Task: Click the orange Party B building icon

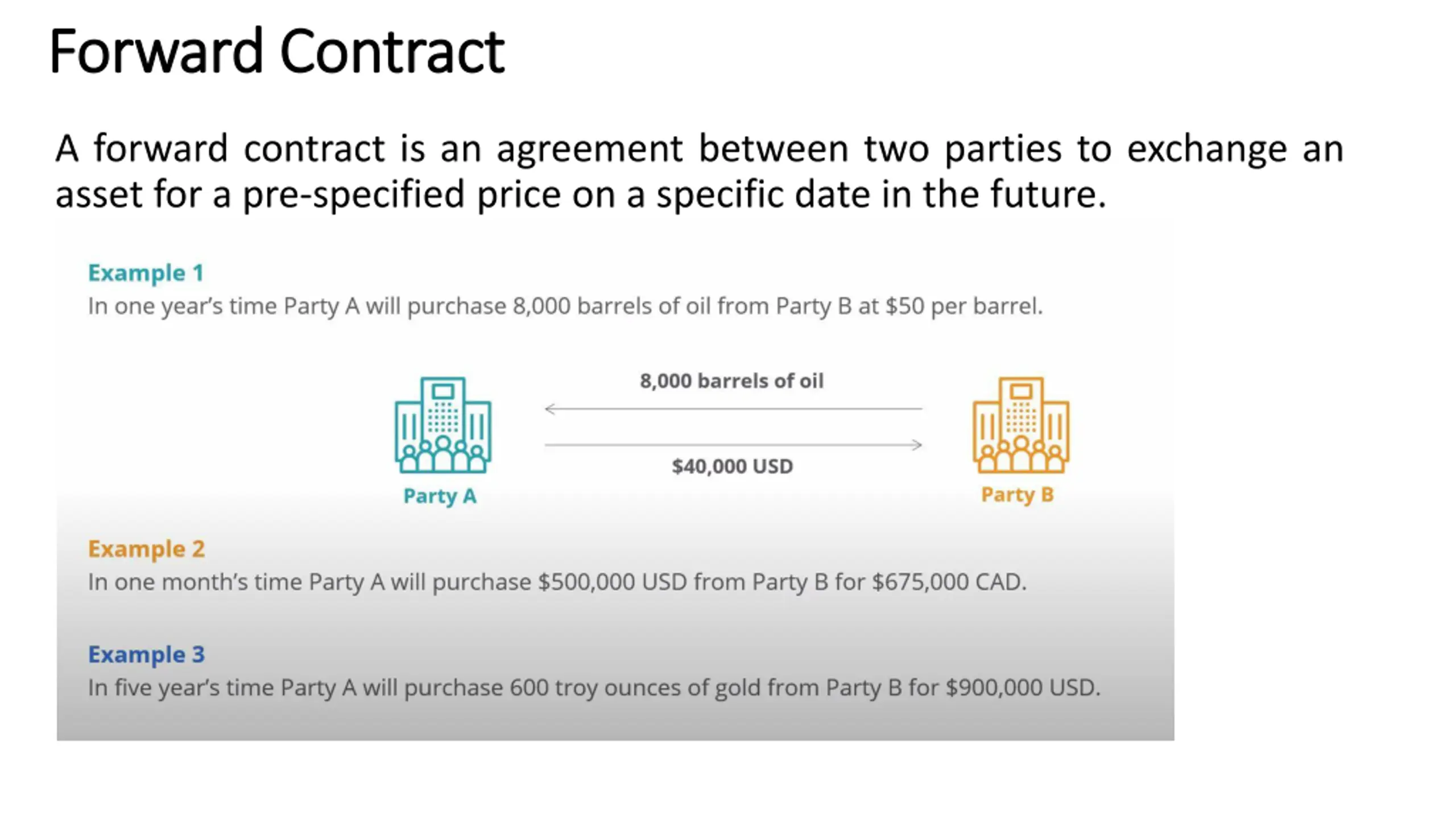Action: 1021,425
